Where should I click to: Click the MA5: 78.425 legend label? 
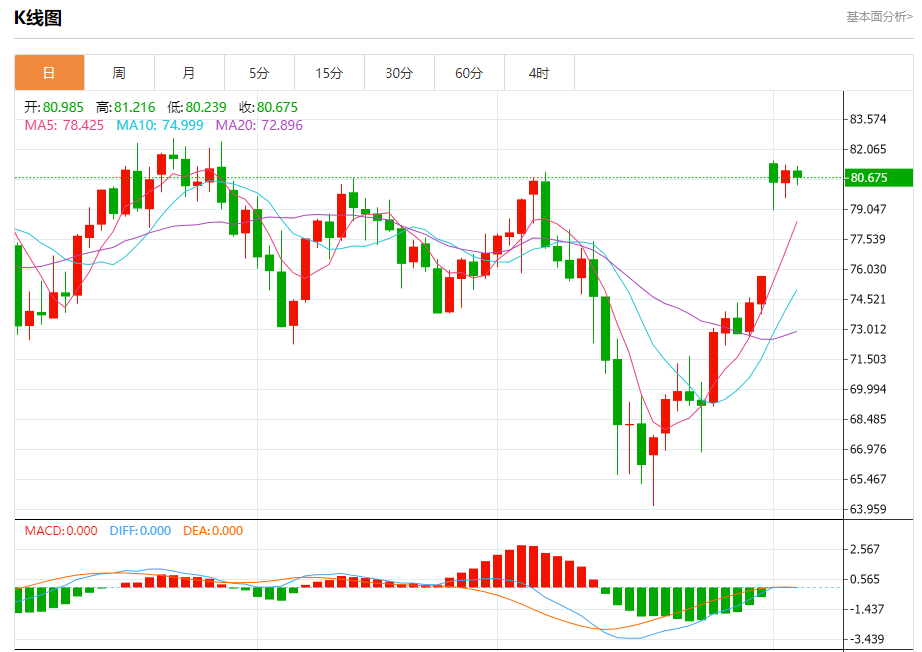pyautogui.click(x=64, y=125)
